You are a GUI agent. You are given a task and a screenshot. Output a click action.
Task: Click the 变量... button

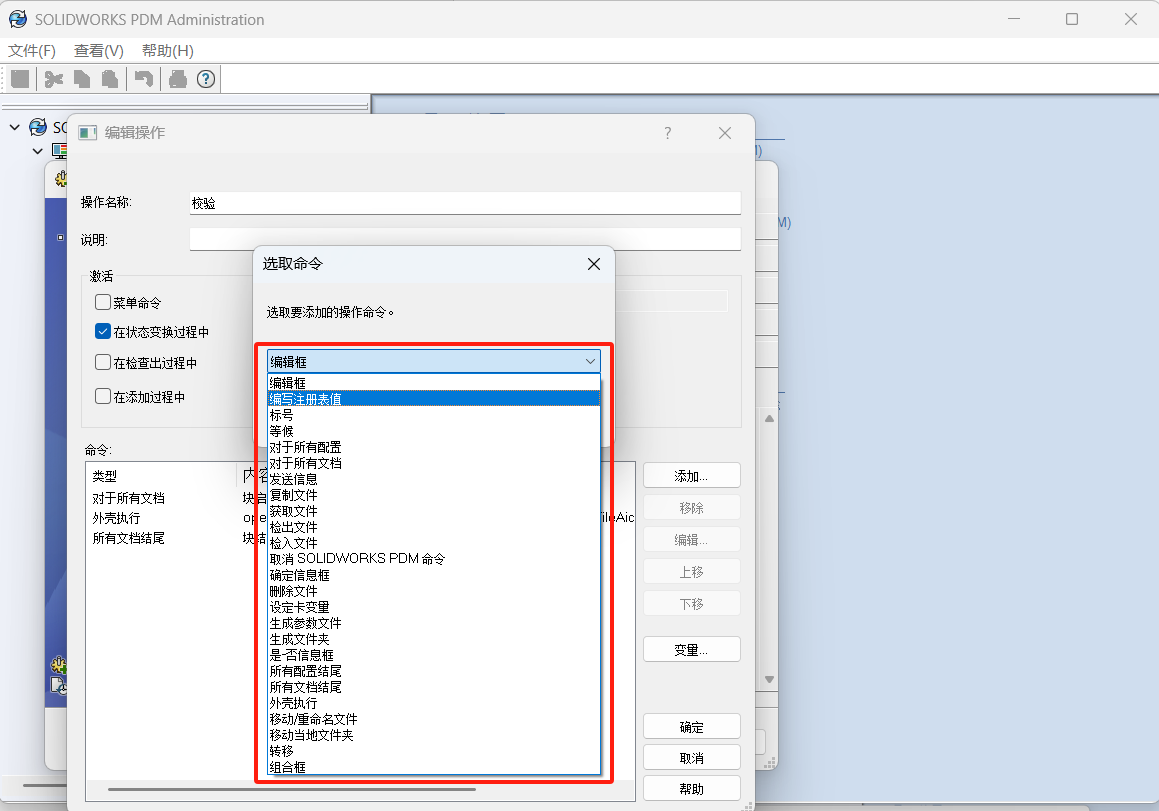pyautogui.click(x=692, y=650)
